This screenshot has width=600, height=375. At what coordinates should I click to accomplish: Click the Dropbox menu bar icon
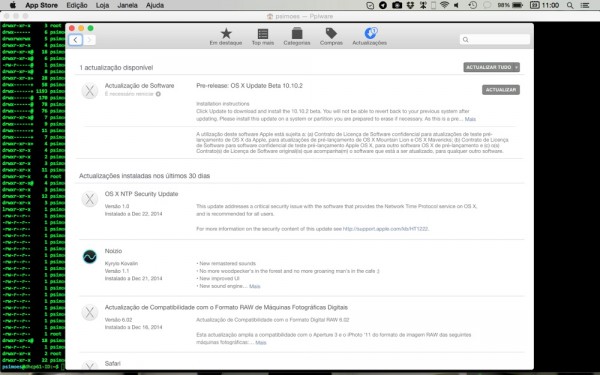410,5
